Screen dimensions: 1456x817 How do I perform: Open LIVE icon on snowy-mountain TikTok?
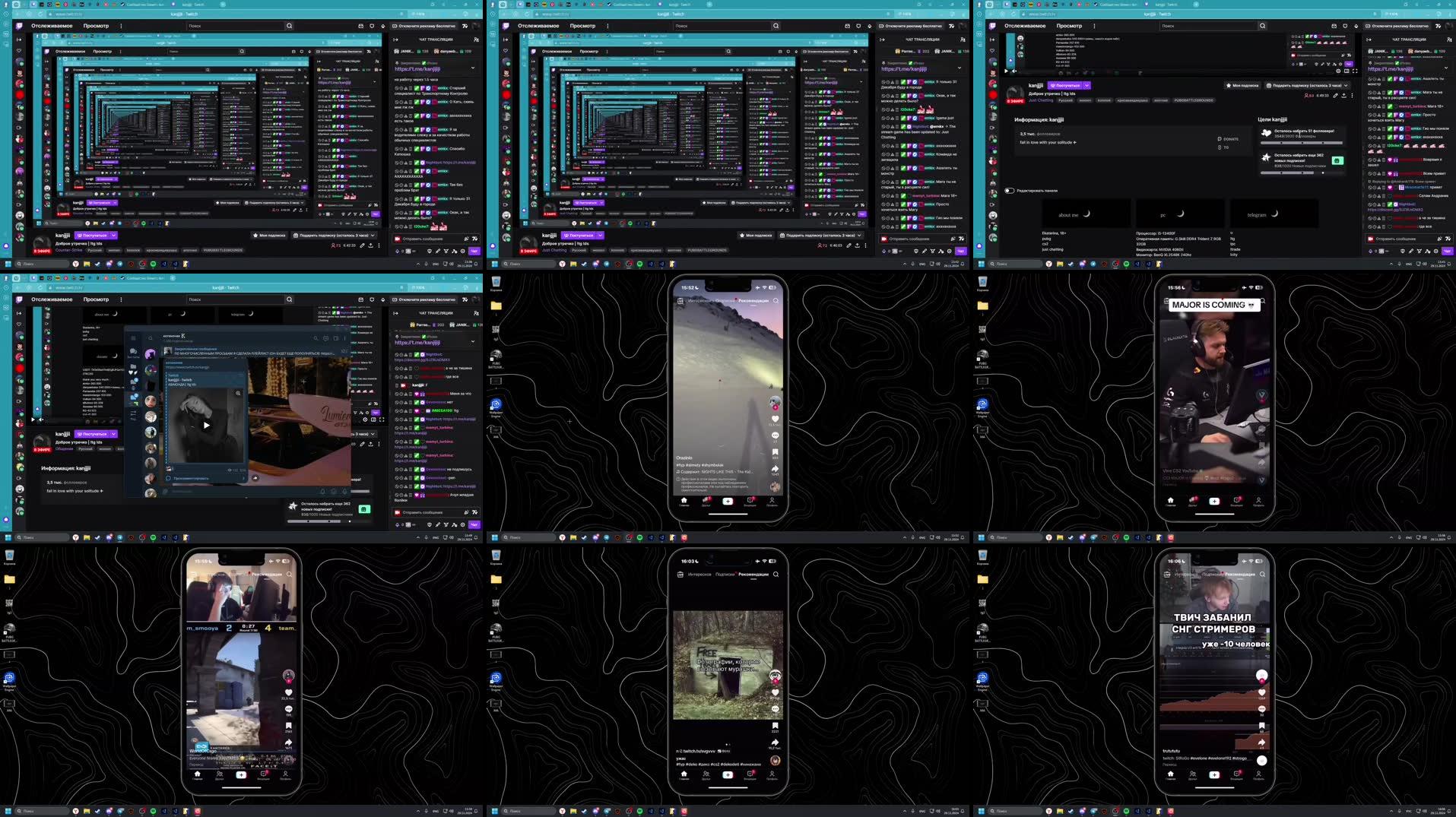[680, 300]
